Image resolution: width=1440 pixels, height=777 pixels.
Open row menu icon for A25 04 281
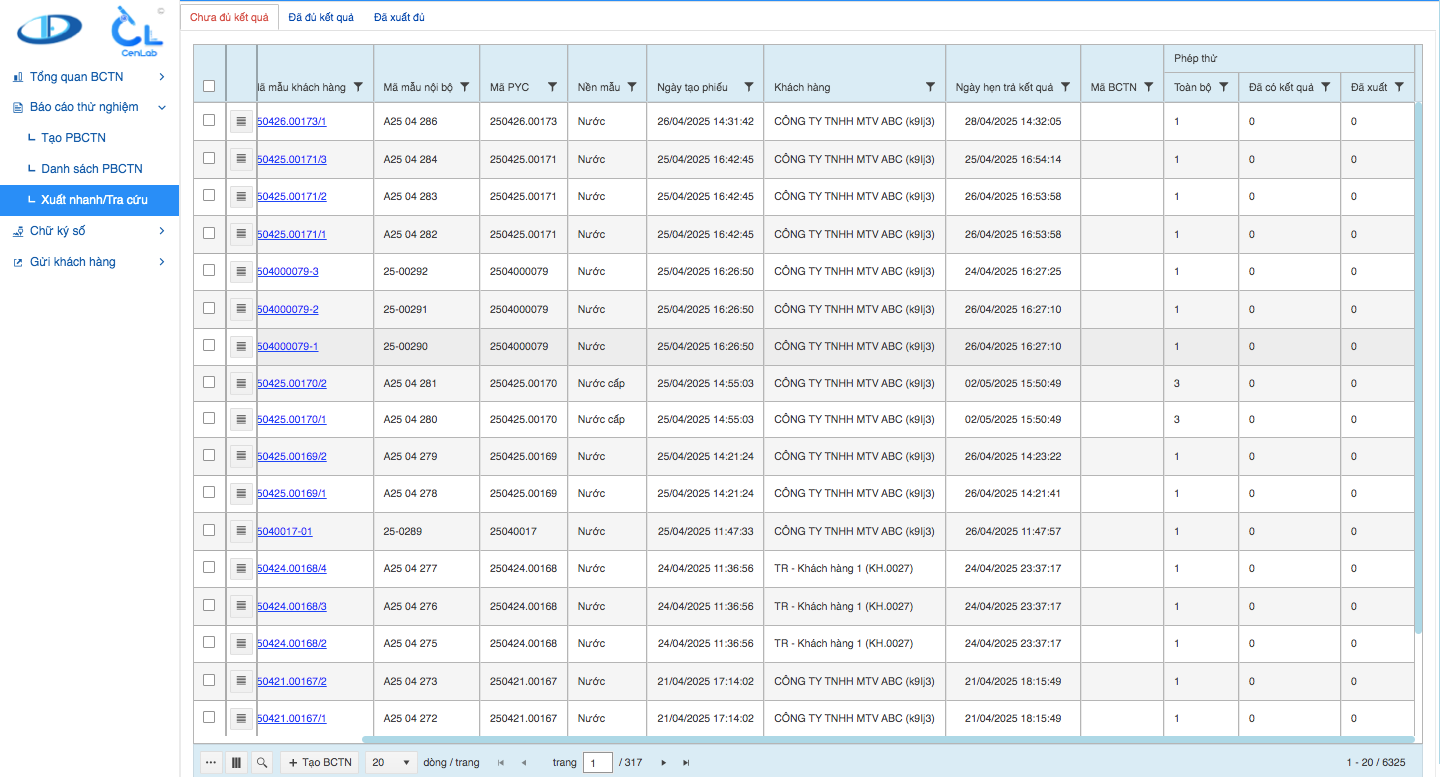pyautogui.click(x=241, y=383)
